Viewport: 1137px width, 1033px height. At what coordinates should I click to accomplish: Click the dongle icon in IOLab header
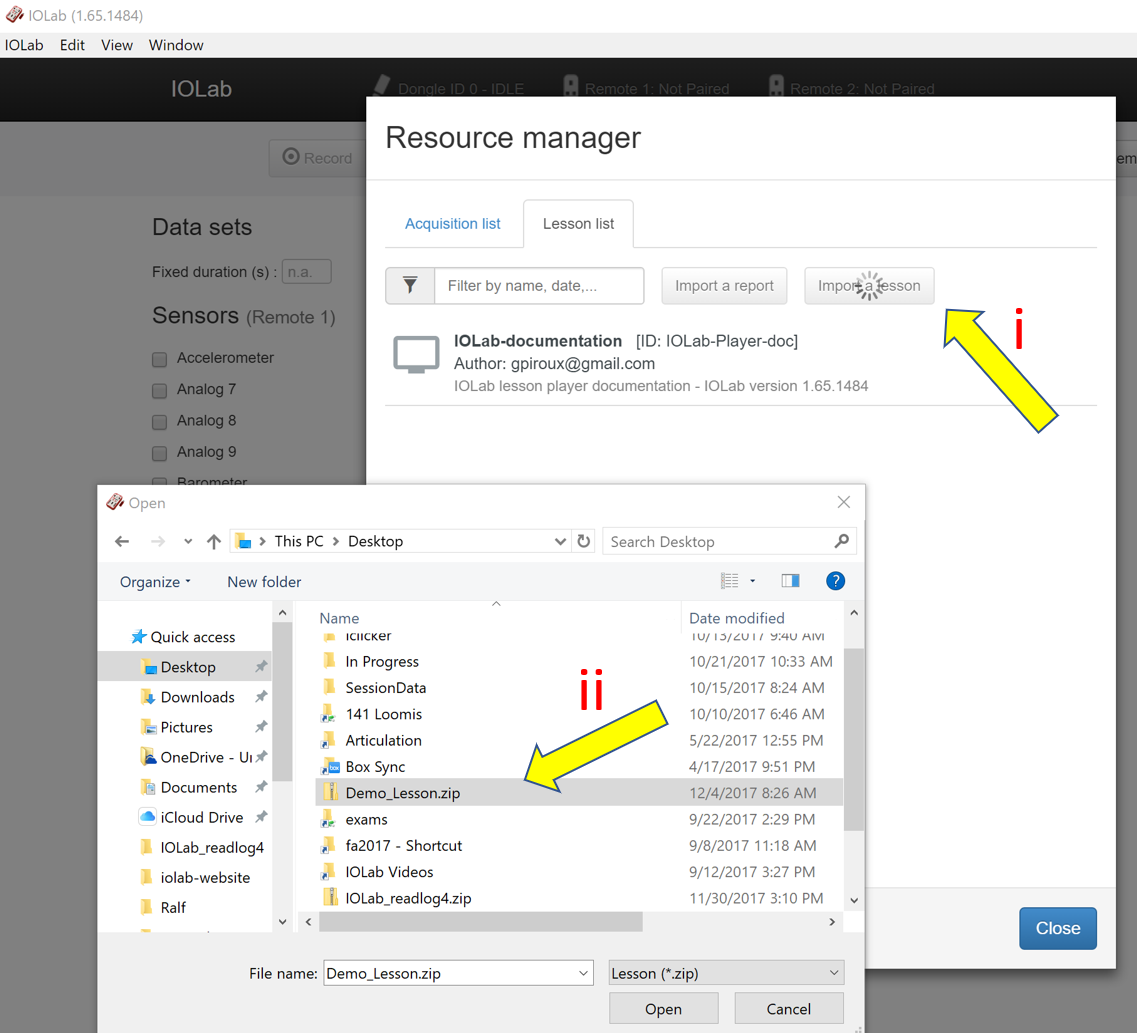(382, 86)
